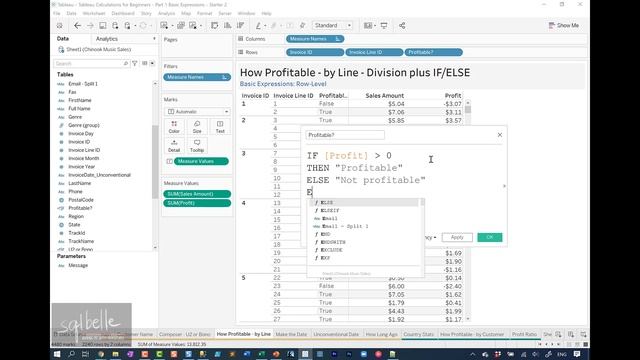Open the Data pane view options dropdown
The height and width of the screenshot is (360, 640).
click(x=152, y=64)
